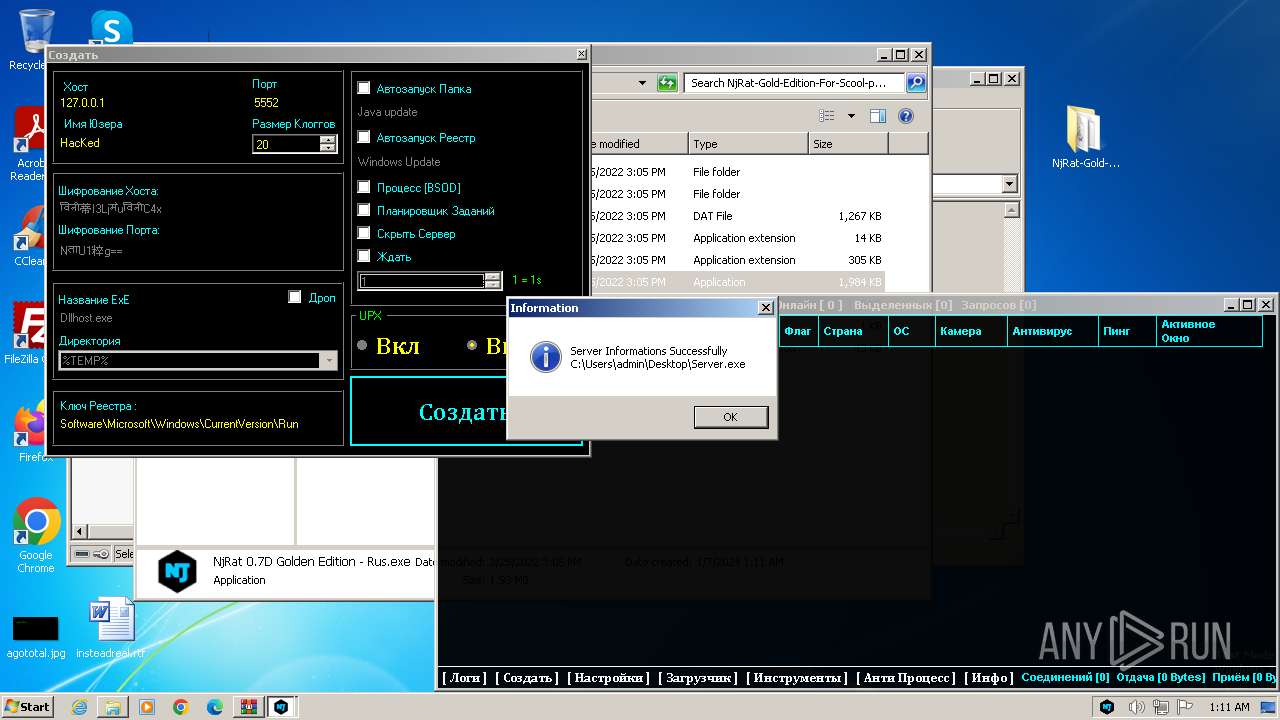
Task: Click the Start button
Action: [x=28, y=706]
